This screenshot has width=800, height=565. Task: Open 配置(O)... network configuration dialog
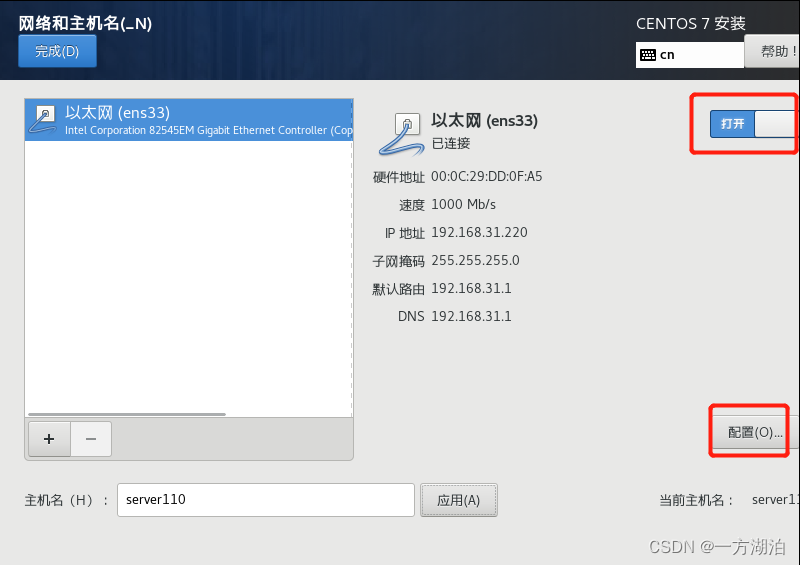click(754, 432)
